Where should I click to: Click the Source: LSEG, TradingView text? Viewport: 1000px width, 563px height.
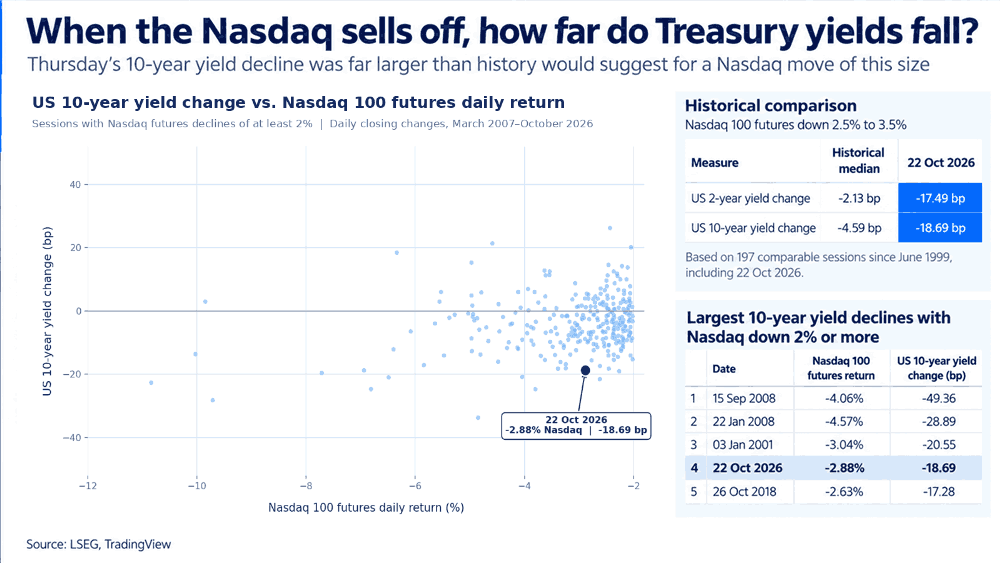[98, 544]
